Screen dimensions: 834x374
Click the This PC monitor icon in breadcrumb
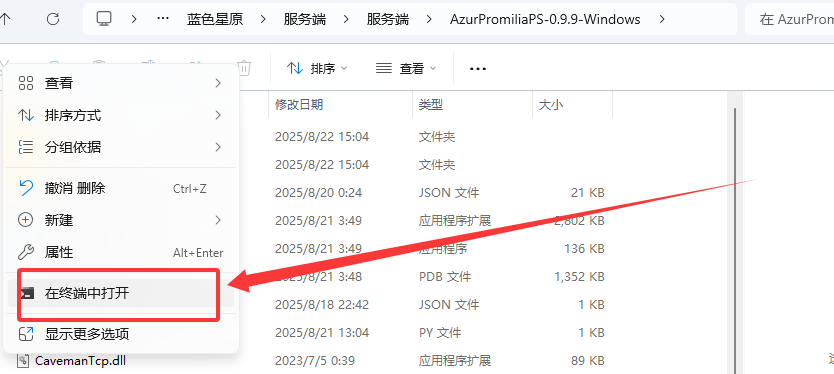[x=104, y=19]
